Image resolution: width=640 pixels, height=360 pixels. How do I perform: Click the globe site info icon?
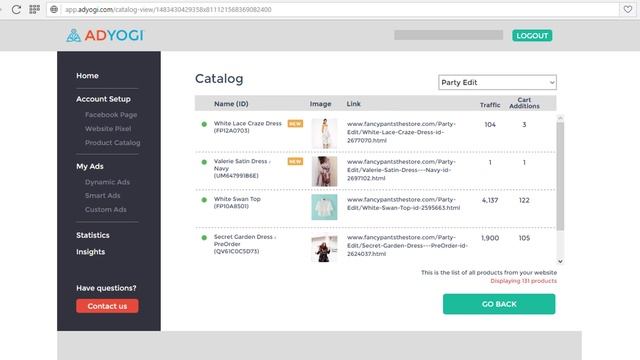[x=54, y=9]
